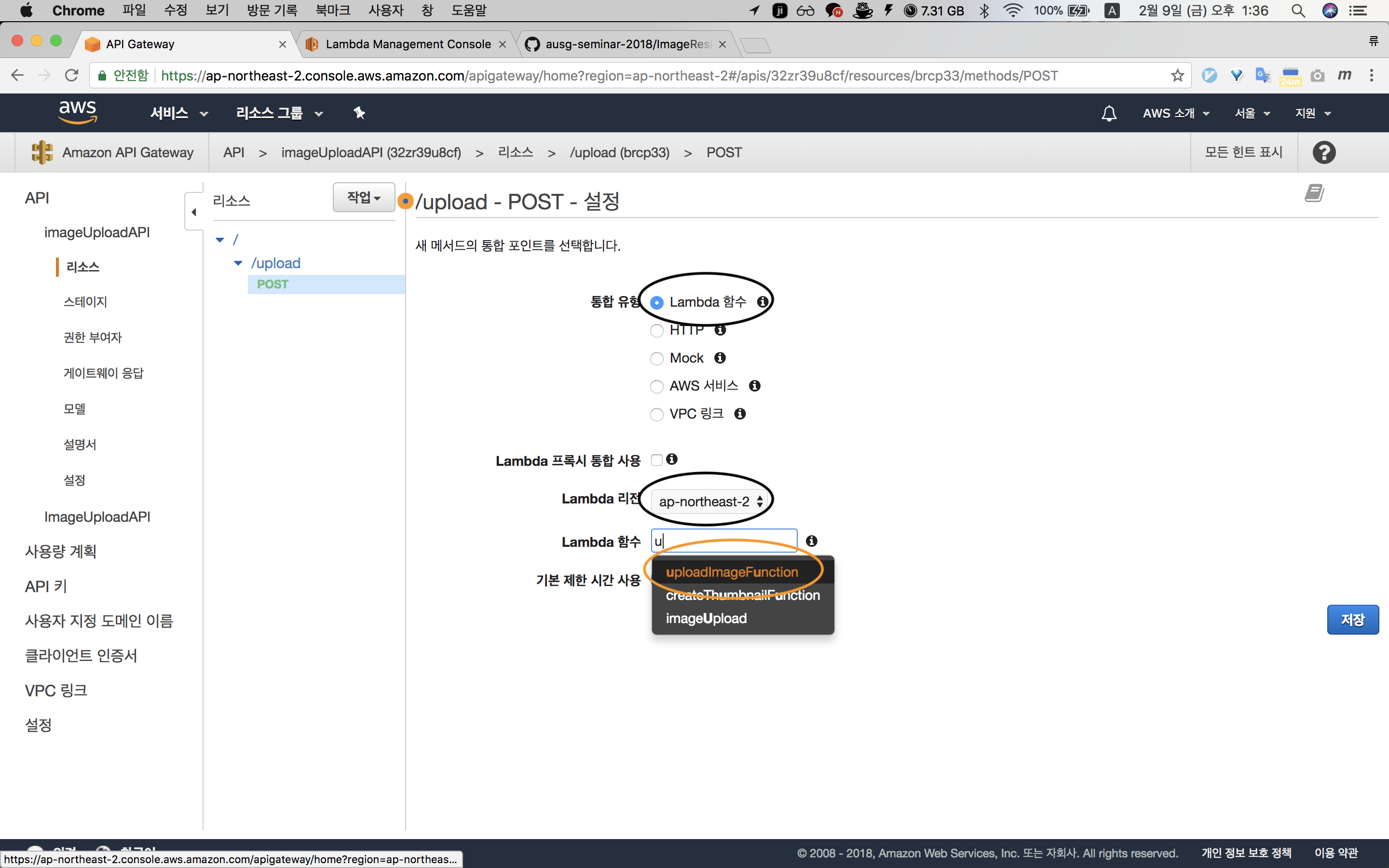The width and height of the screenshot is (1389, 868).
Task: Click the AWS logo
Action: click(x=78, y=112)
